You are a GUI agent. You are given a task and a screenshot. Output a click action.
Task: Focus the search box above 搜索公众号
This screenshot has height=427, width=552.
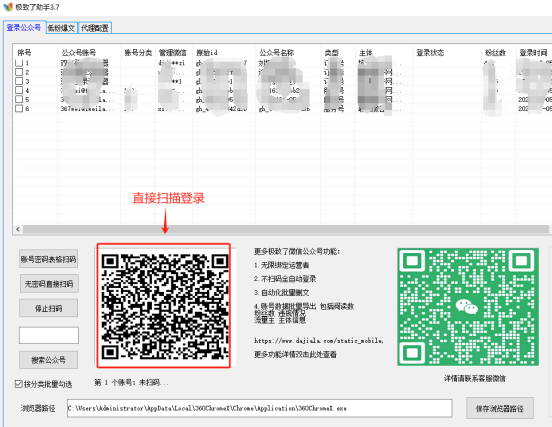click(x=49, y=335)
